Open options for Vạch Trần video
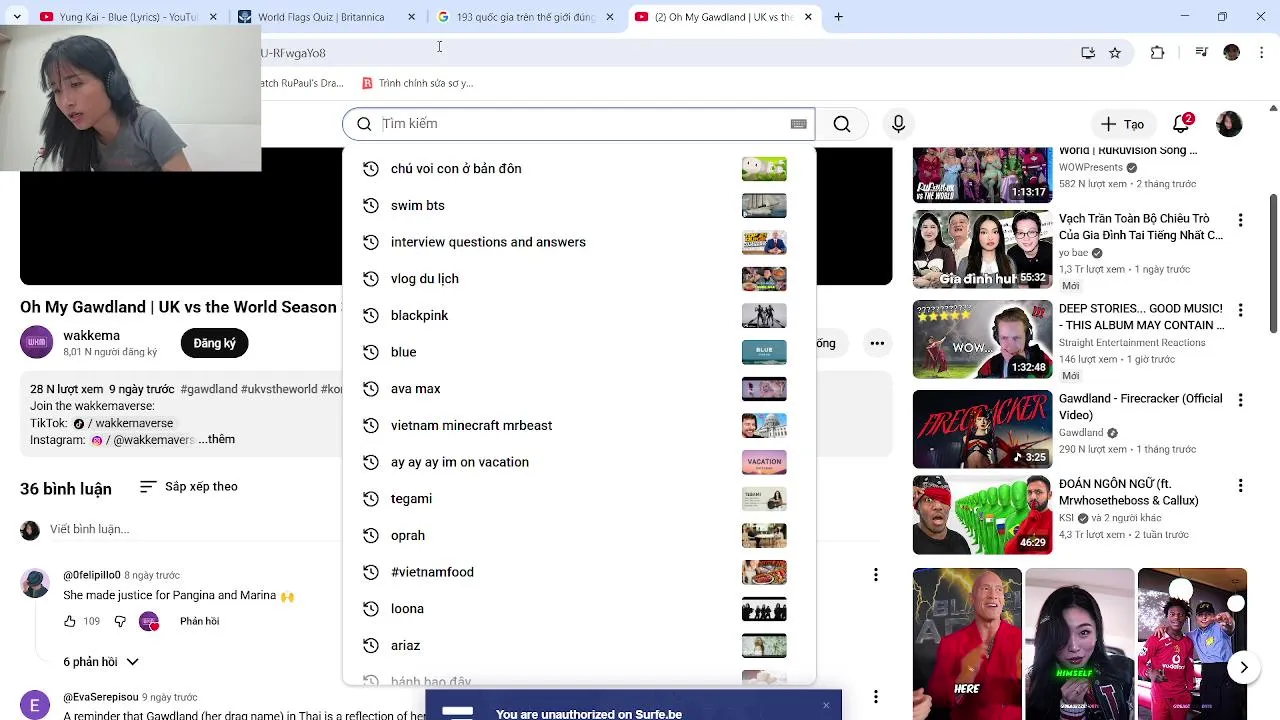The image size is (1280, 720). [x=1240, y=220]
